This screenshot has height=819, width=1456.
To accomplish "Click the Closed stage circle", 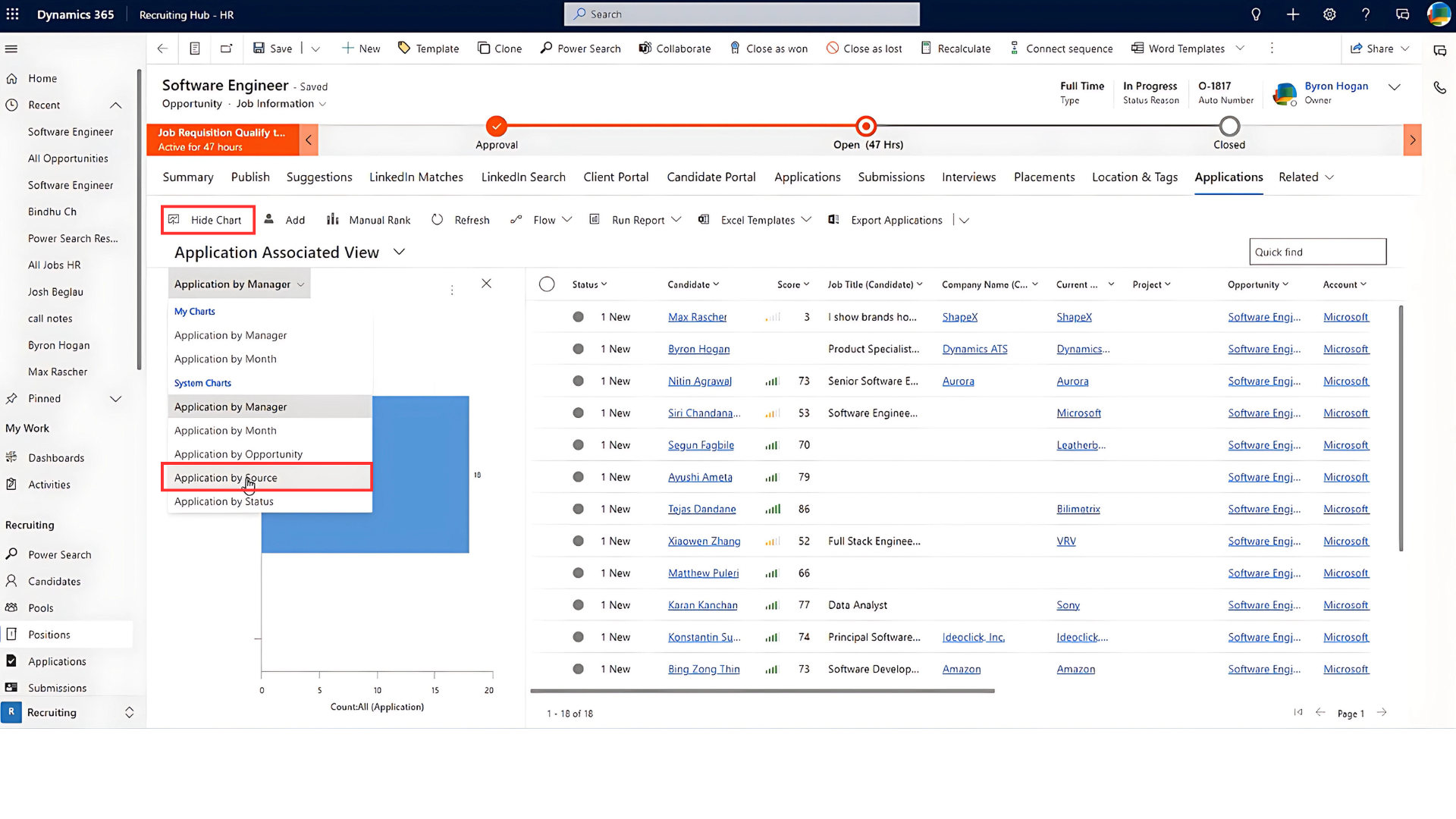I will click(1229, 126).
